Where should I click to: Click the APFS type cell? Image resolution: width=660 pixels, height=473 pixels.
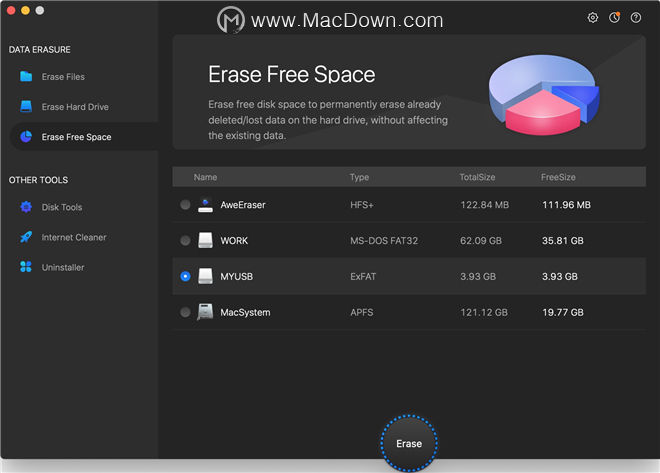coord(362,313)
